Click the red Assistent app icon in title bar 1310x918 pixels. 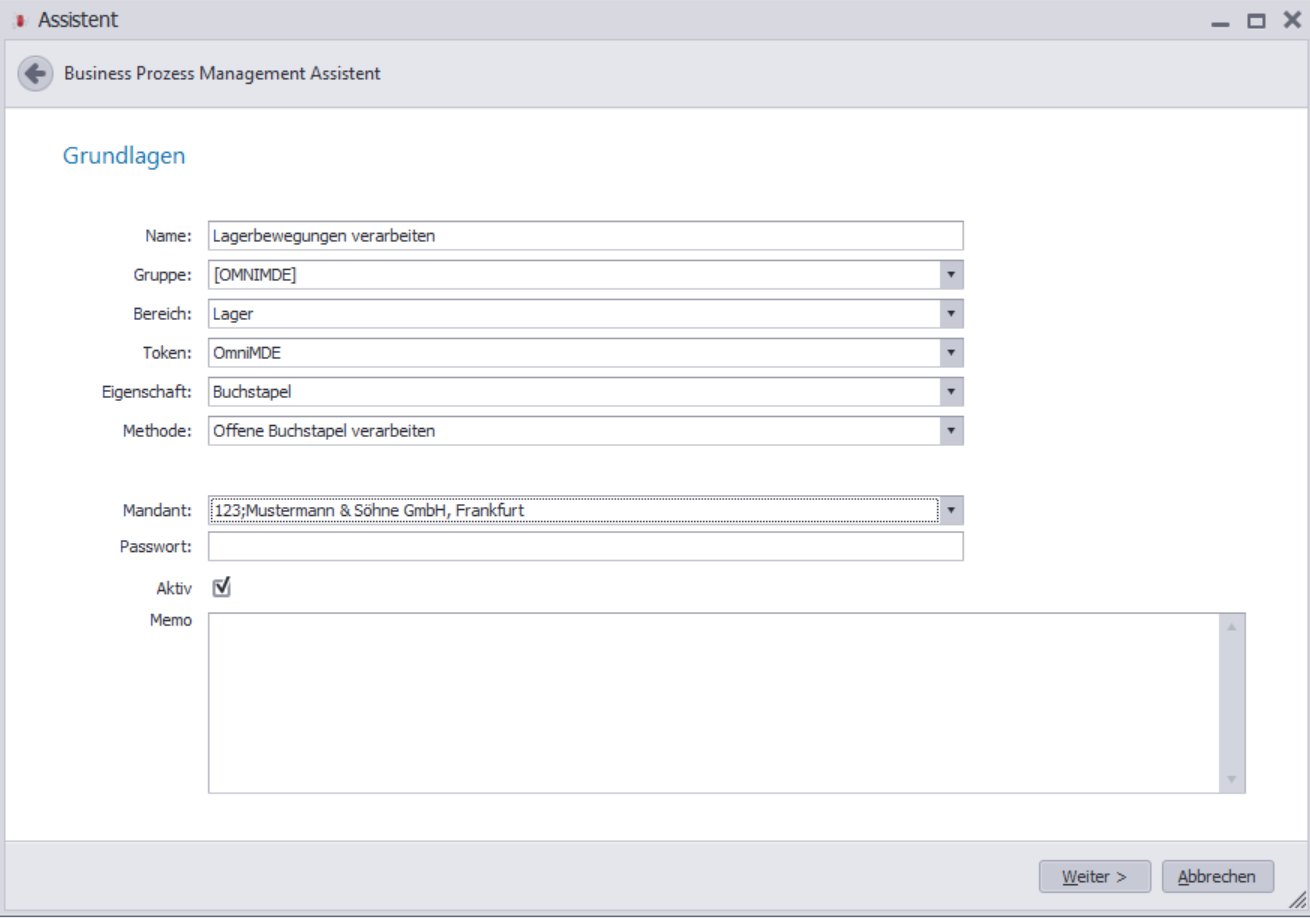click(x=19, y=20)
